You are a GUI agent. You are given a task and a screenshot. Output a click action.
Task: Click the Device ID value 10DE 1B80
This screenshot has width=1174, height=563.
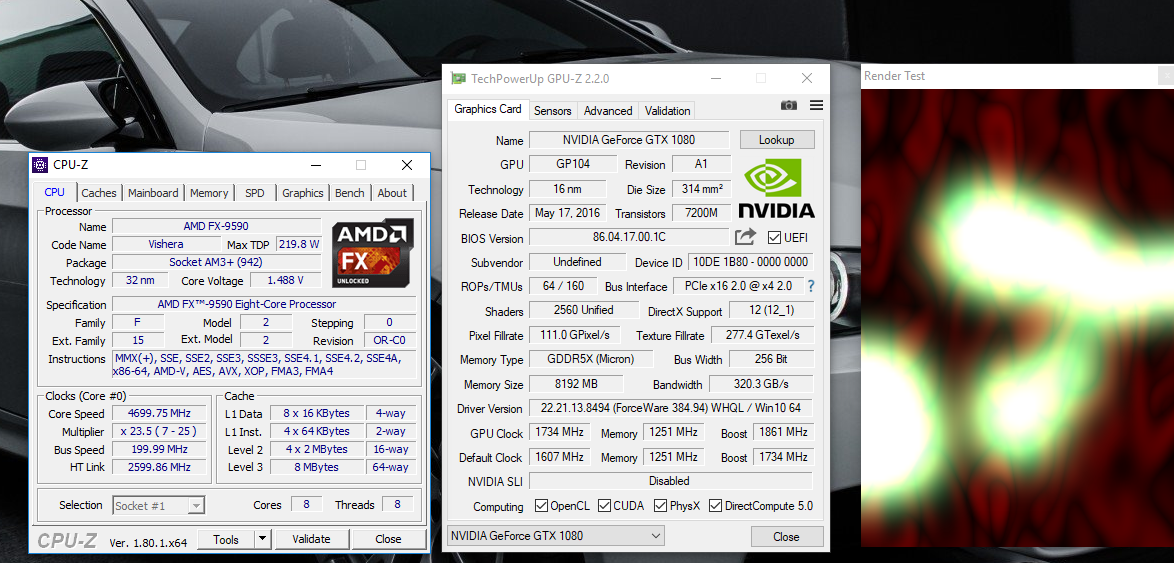[x=751, y=262]
